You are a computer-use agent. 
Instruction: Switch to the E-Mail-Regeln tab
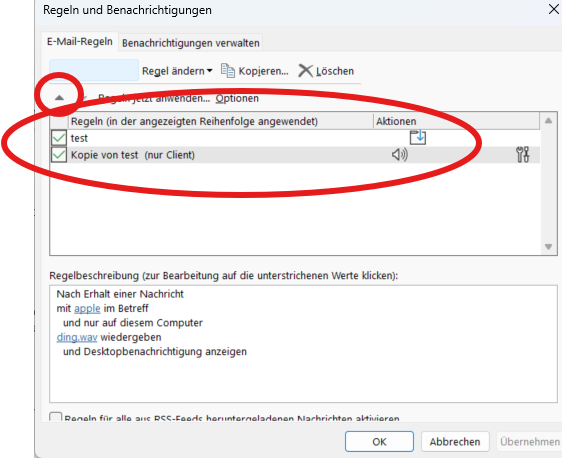80,42
